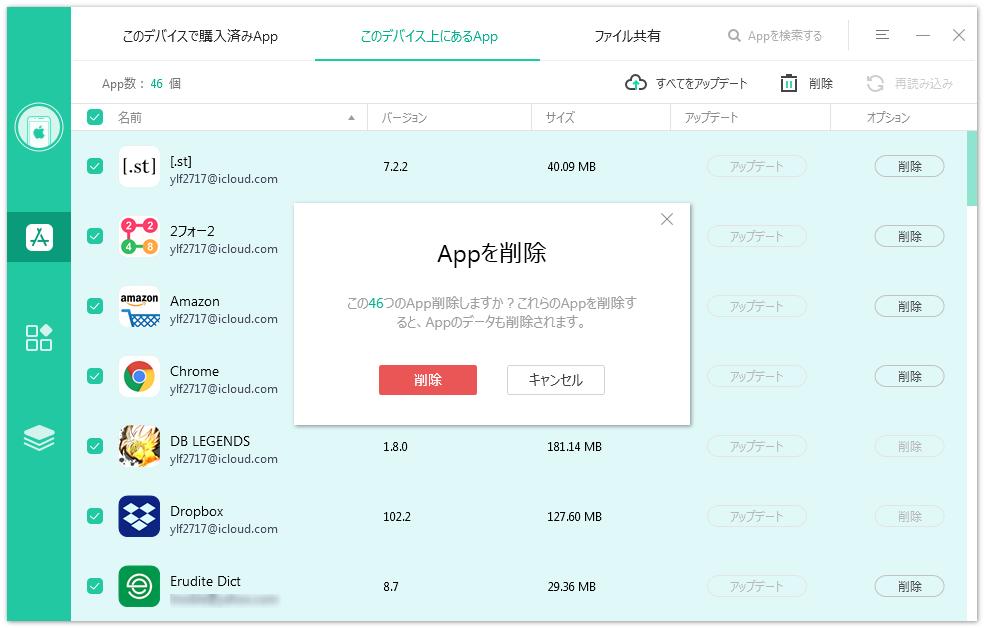
Task: Click the Chrome app icon
Action: click(x=139, y=376)
